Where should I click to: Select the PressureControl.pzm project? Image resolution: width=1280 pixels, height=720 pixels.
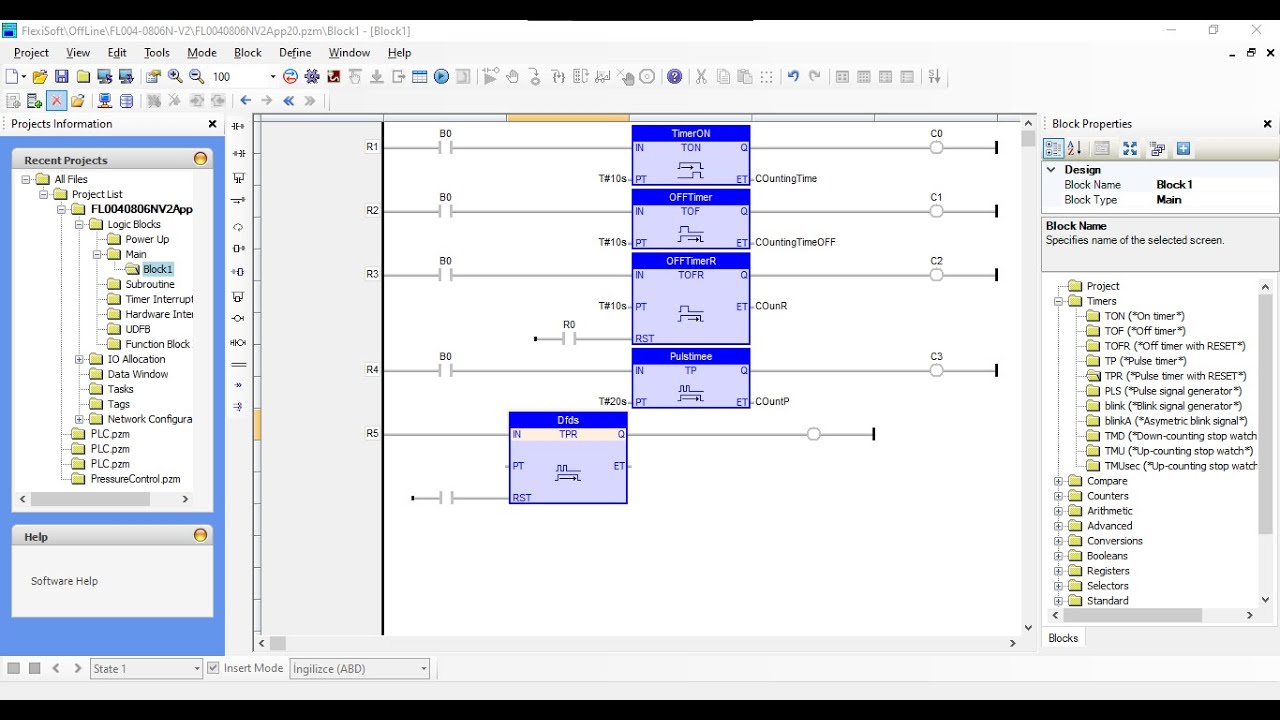click(x=135, y=479)
